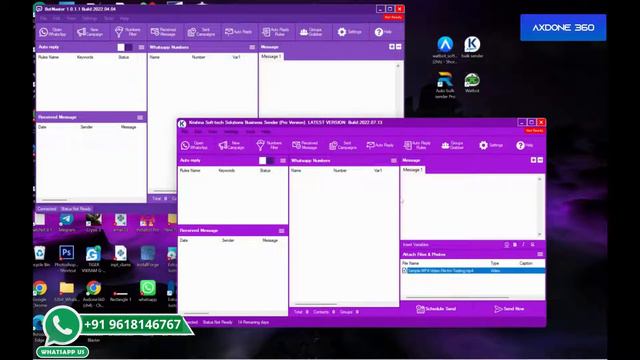This screenshot has height=360, width=640.
Task: Click Not Ready status badge in Business Sender
Action: point(534,131)
